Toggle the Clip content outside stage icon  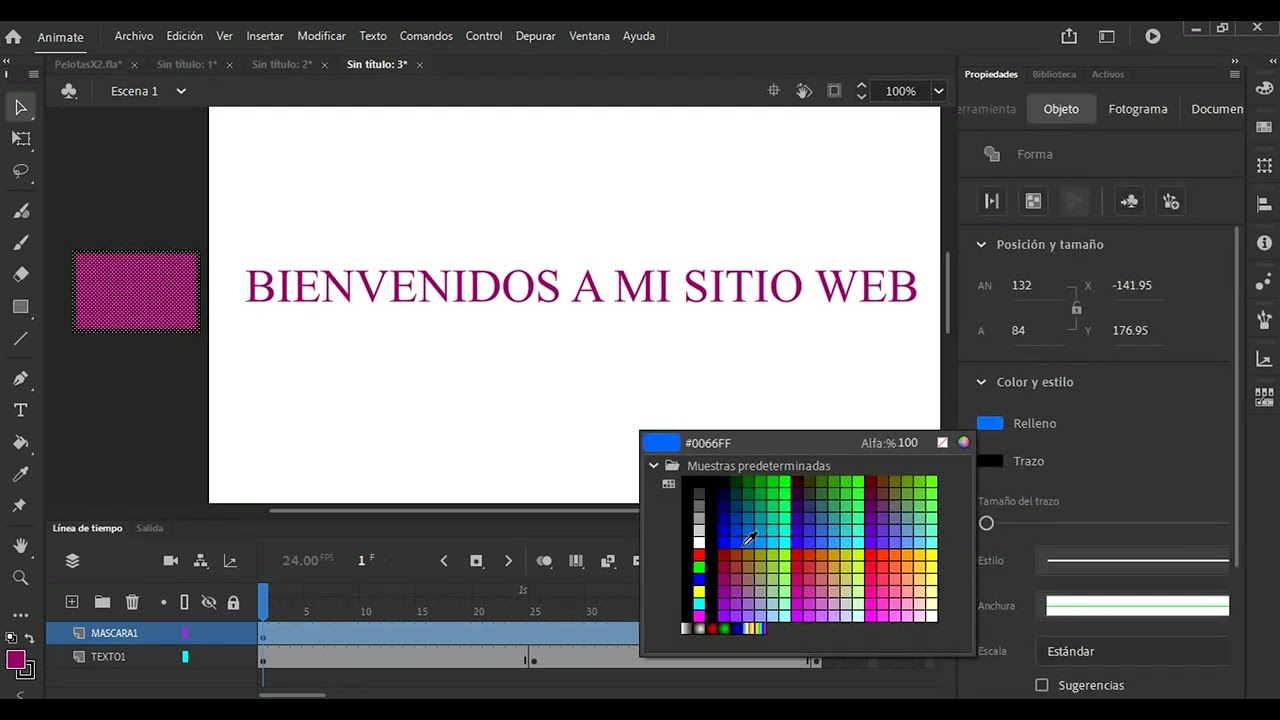click(834, 91)
